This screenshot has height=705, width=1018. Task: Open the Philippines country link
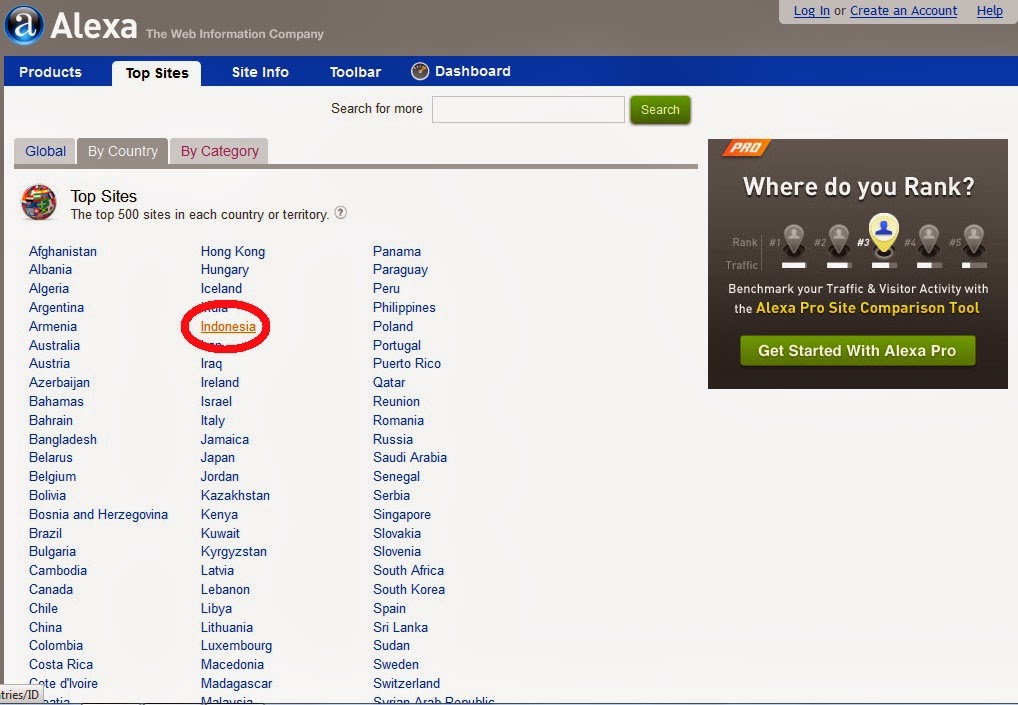pos(404,307)
